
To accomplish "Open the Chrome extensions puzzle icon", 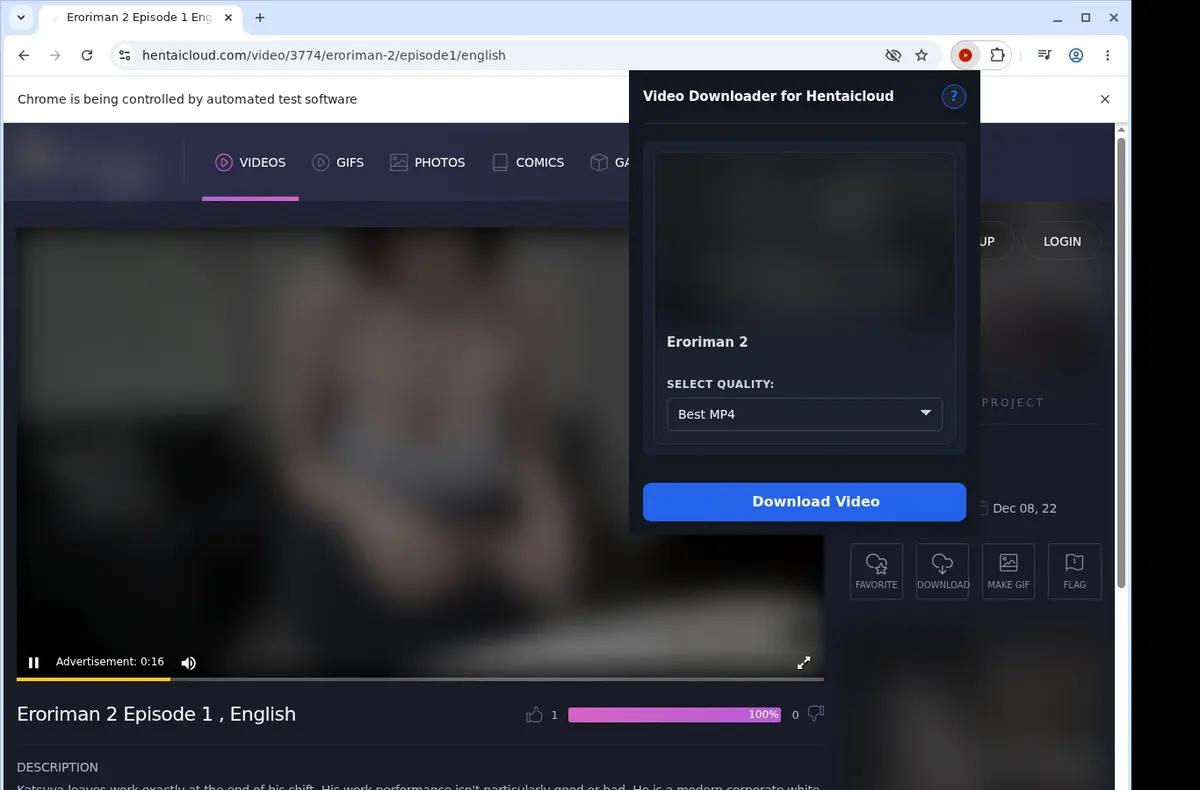I will point(997,55).
